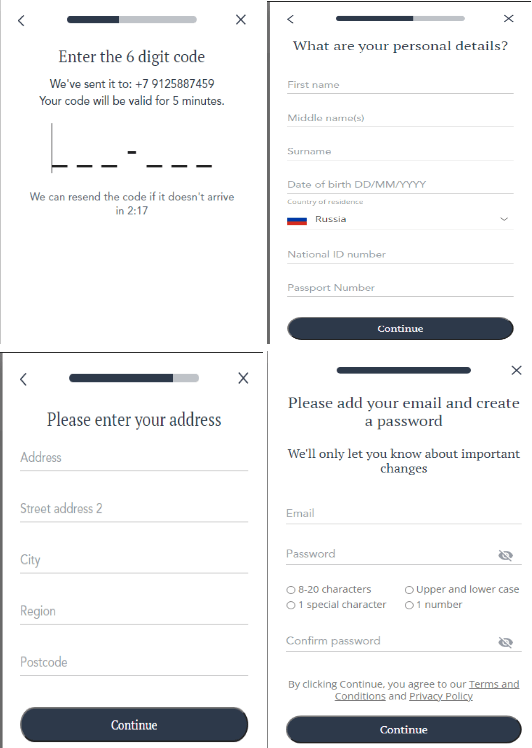Close the 6 digit code screen
Screen dimensions: 532x748
[x=241, y=20]
